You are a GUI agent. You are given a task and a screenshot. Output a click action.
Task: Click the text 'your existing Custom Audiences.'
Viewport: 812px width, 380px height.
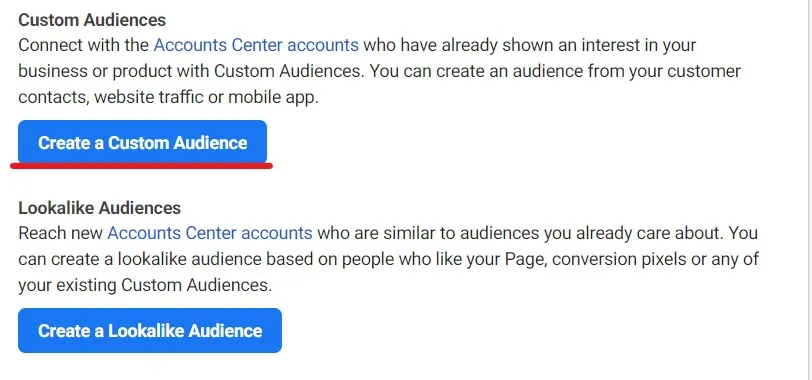pyautogui.click(x=145, y=285)
